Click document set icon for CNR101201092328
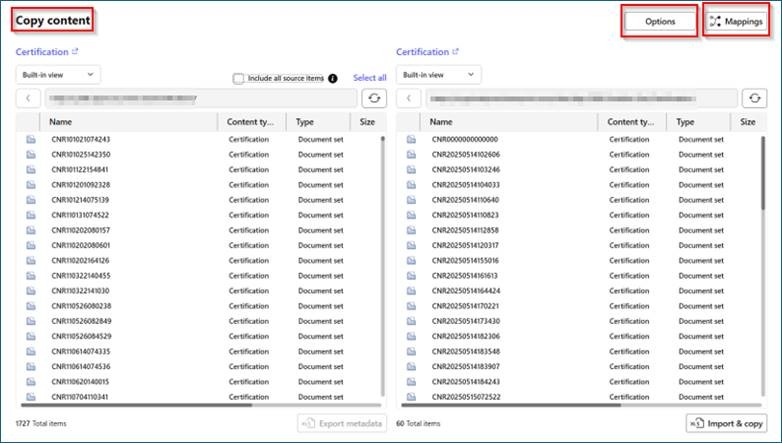The height and width of the screenshot is (443, 782). [31, 185]
